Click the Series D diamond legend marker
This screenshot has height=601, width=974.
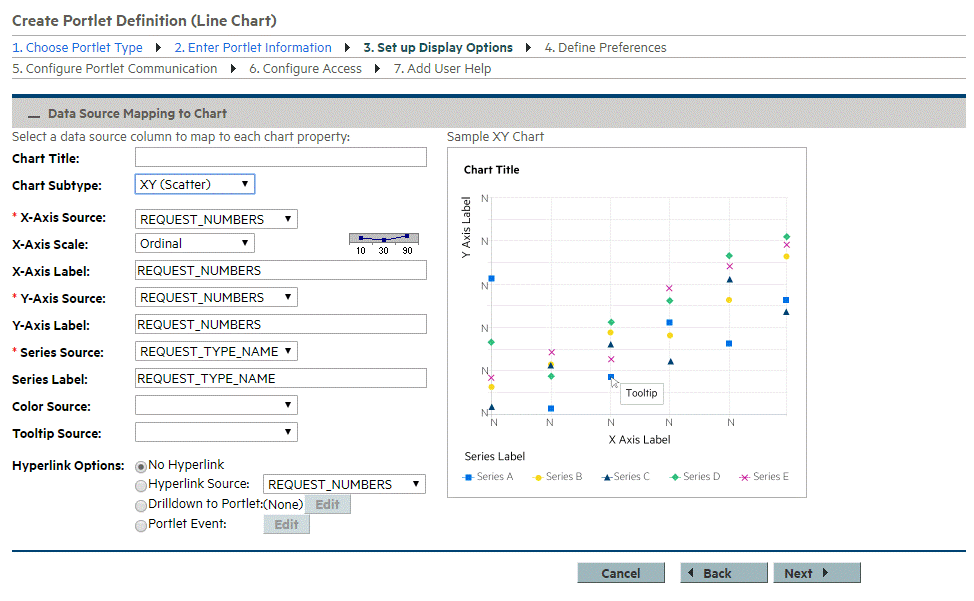[675, 477]
